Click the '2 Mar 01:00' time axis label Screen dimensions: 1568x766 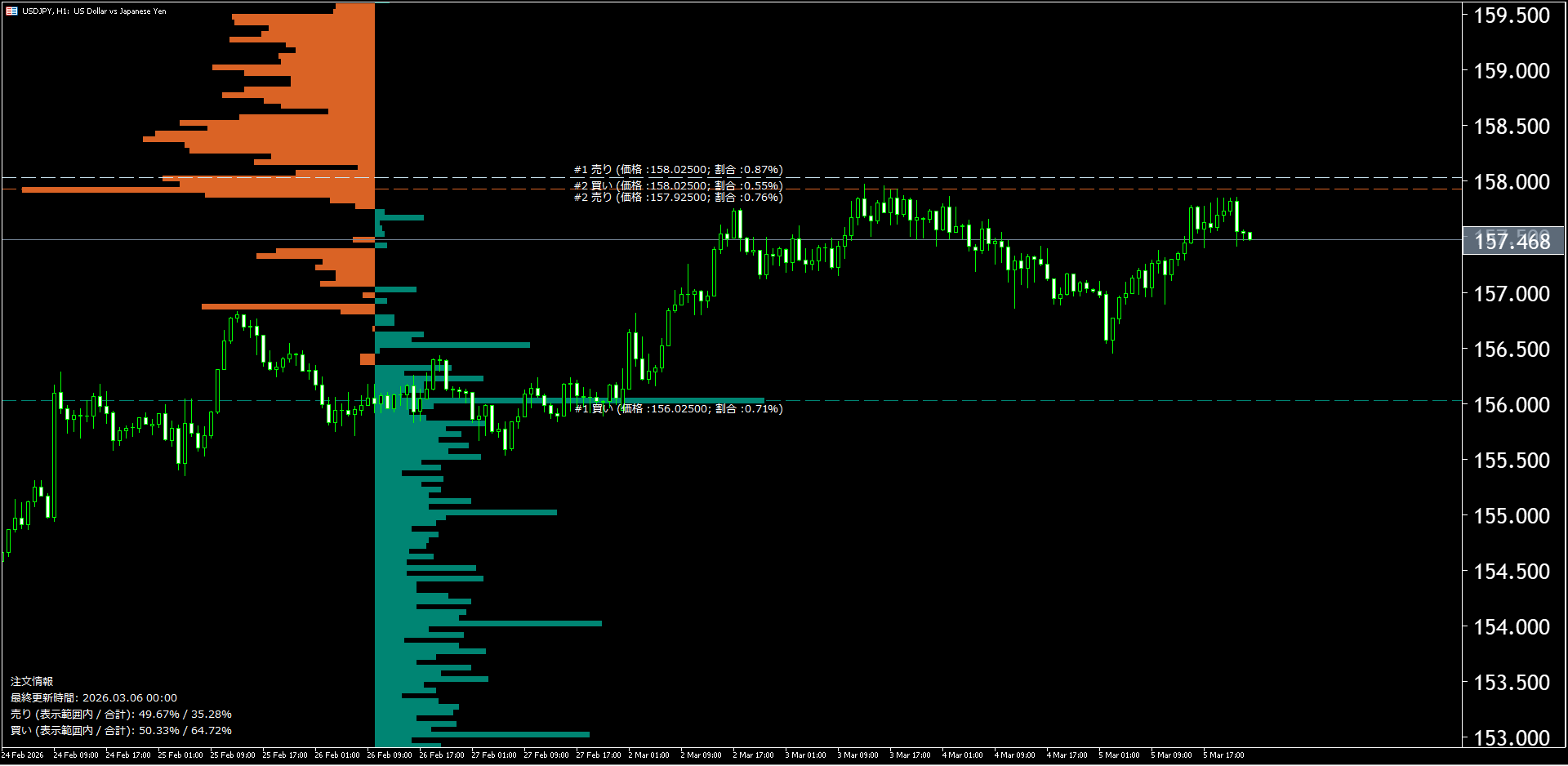click(649, 755)
